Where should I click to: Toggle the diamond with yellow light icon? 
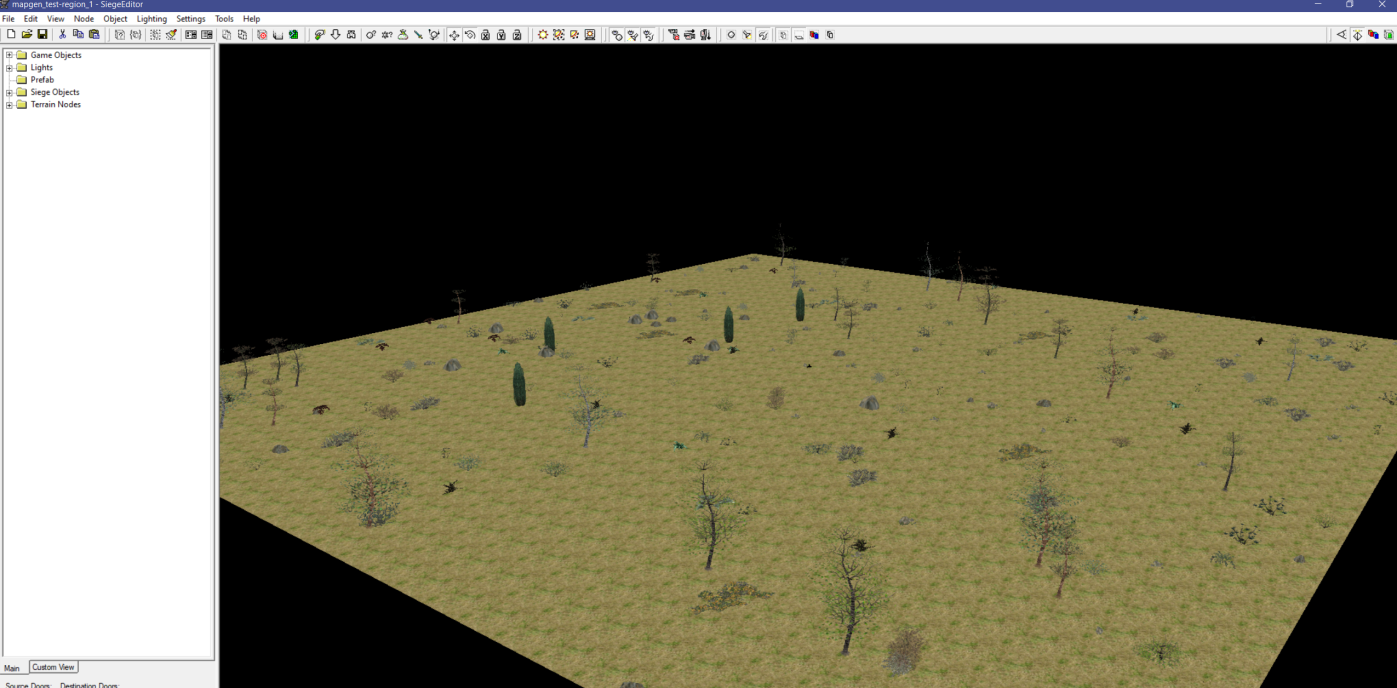coord(1357,34)
